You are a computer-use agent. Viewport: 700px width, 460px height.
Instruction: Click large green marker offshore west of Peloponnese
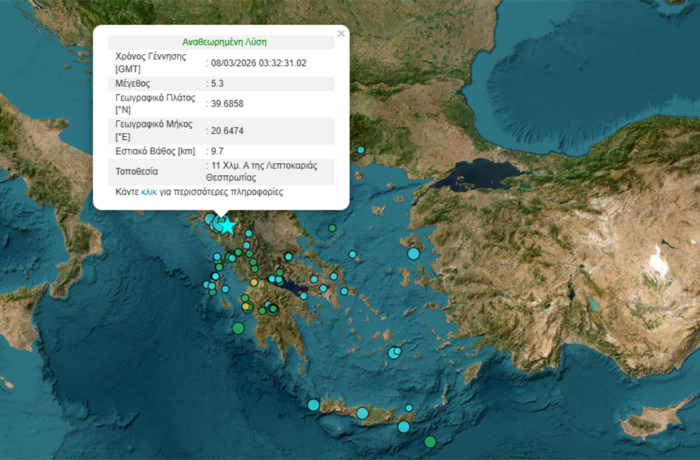(238, 328)
